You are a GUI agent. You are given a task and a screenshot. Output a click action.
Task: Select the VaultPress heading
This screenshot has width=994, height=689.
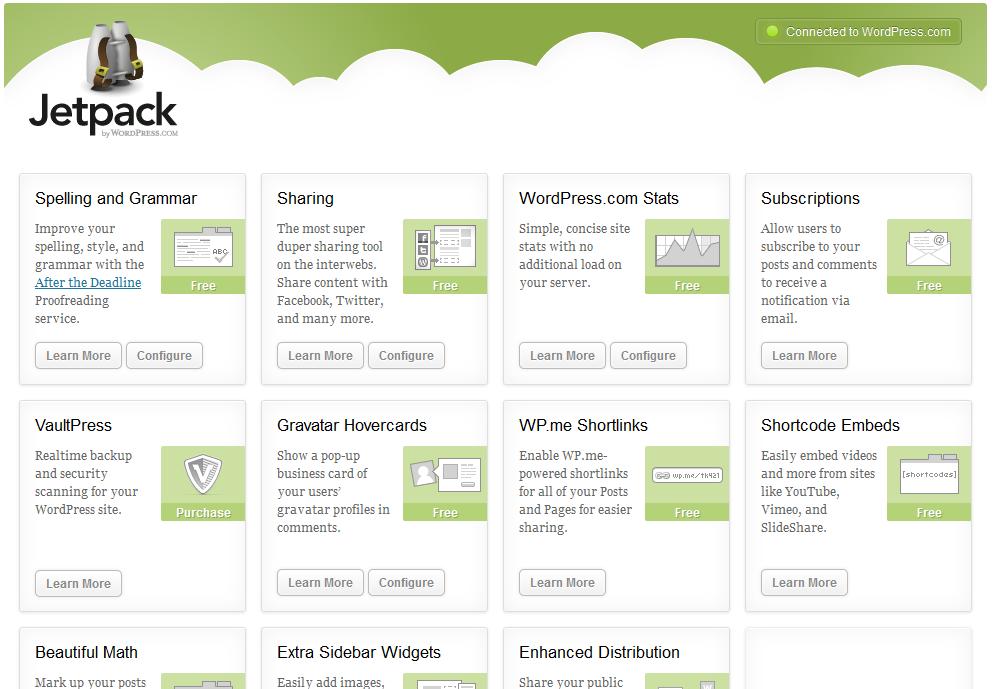[x=73, y=425]
